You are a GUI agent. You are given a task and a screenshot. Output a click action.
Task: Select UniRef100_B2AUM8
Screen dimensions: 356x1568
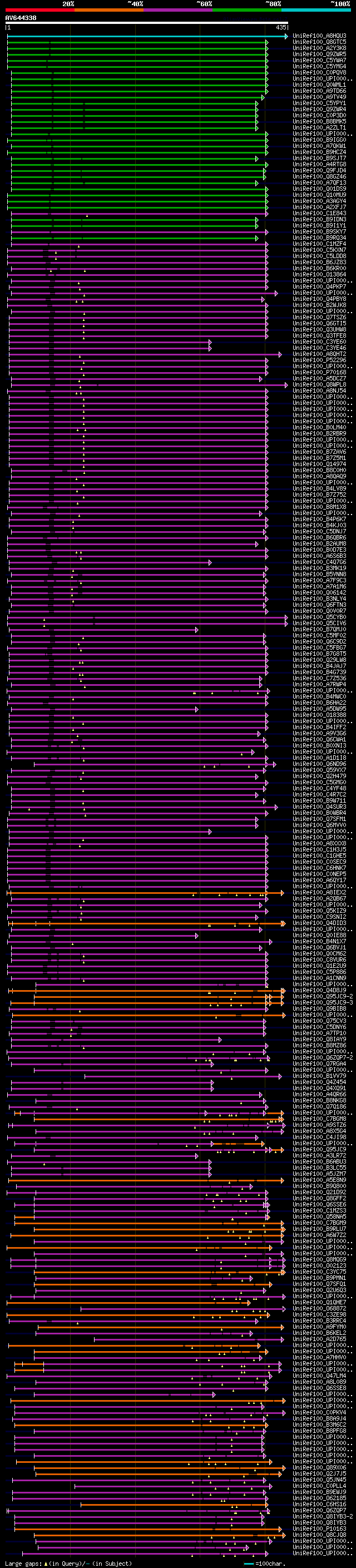coord(319,543)
